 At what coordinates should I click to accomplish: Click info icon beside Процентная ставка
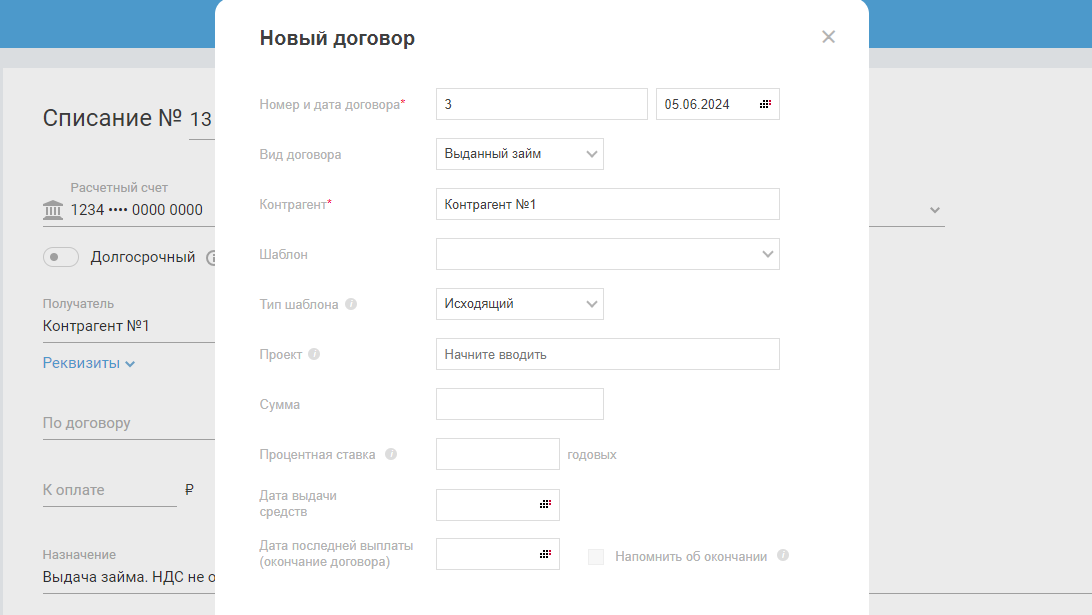[391, 454]
